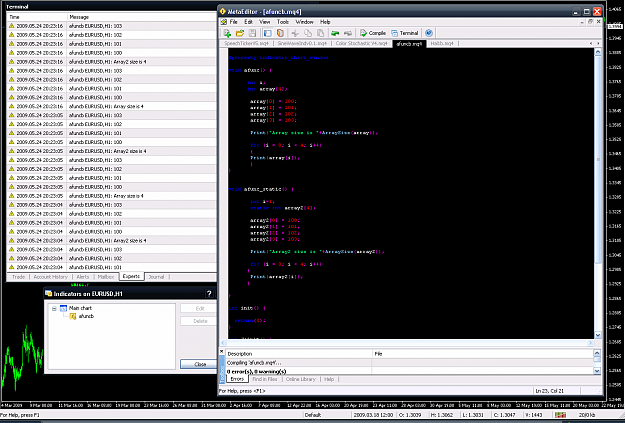
Task: Select the Main chart tree item
Action: click(x=76, y=308)
